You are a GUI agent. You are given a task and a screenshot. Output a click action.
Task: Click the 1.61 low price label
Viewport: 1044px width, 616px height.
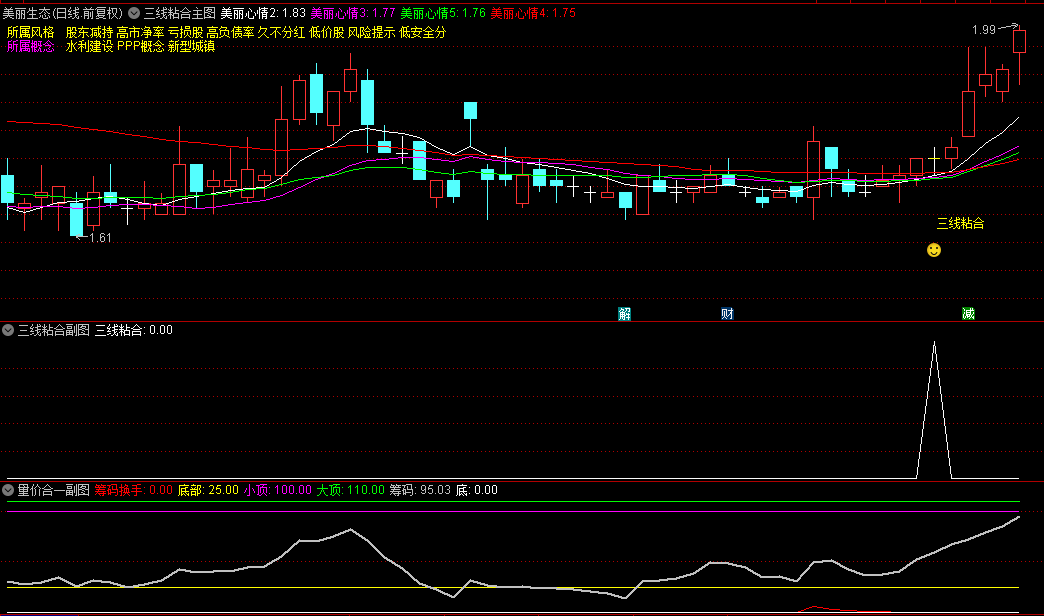click(101, 237)
